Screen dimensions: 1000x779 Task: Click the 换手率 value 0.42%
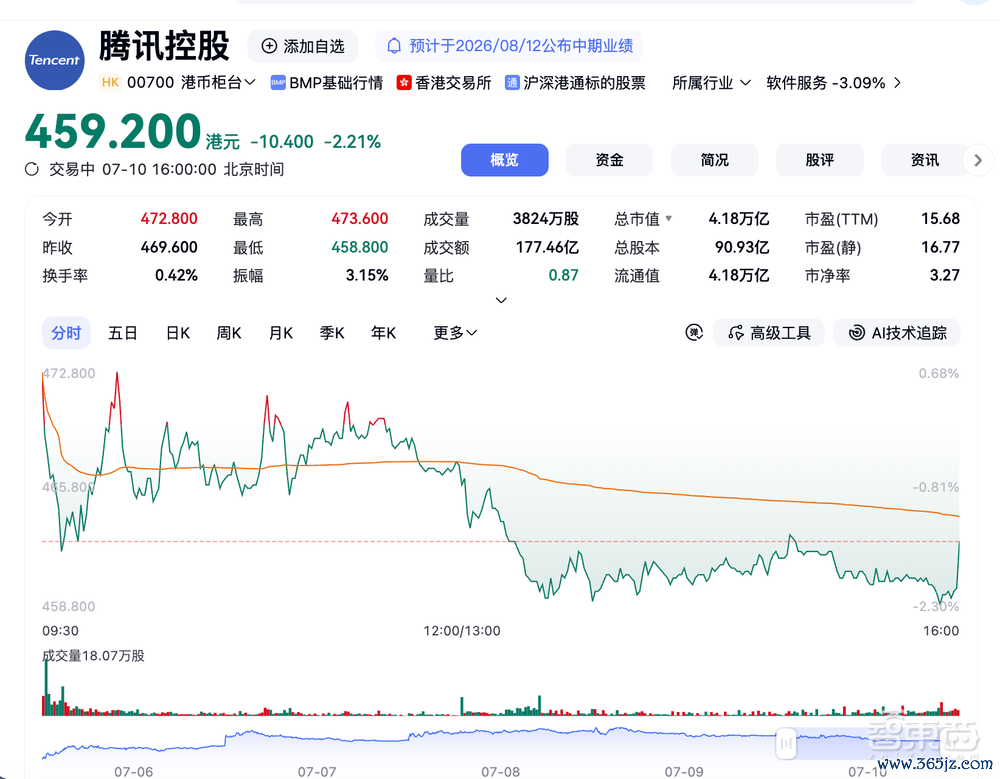pyautogui.click(x=177, y=275)
